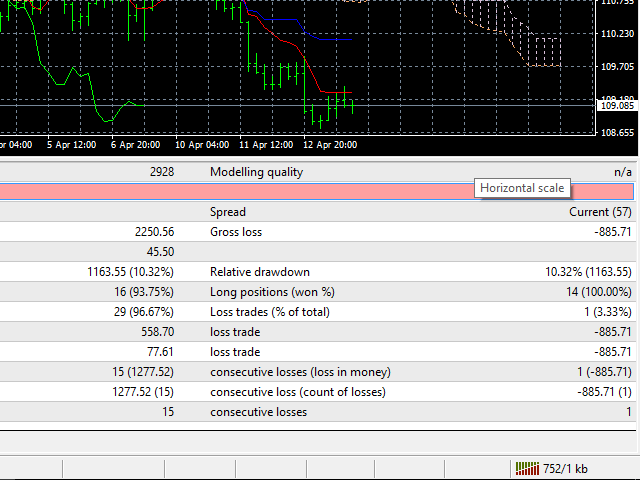Select the Long positions (won %) row

(320, 291)
